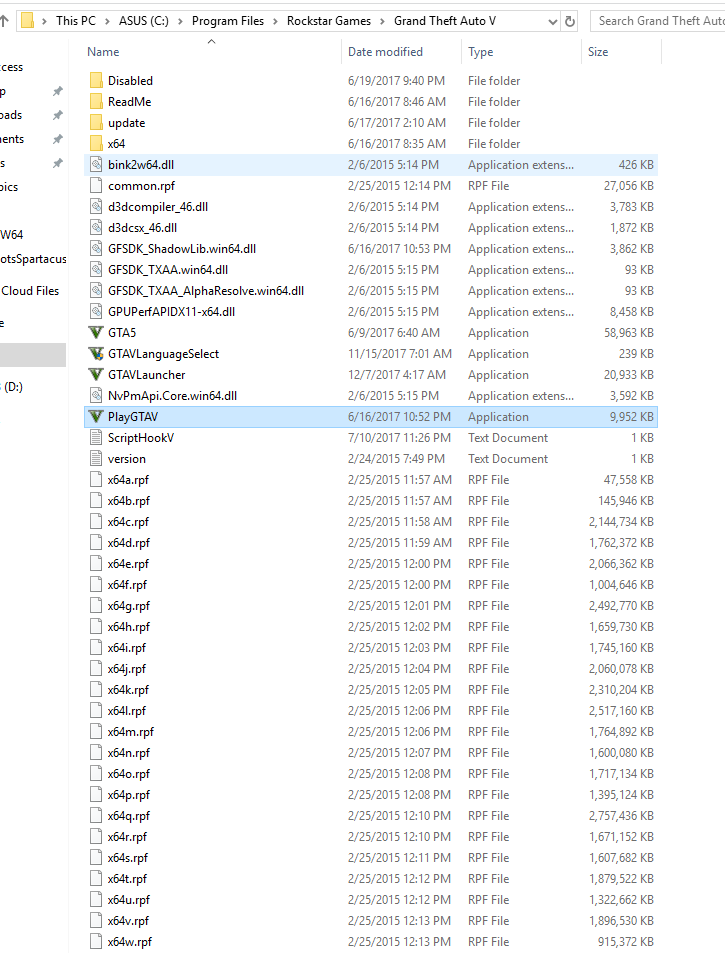Click the Search Grand Theft Auto field

coord(658,21)
